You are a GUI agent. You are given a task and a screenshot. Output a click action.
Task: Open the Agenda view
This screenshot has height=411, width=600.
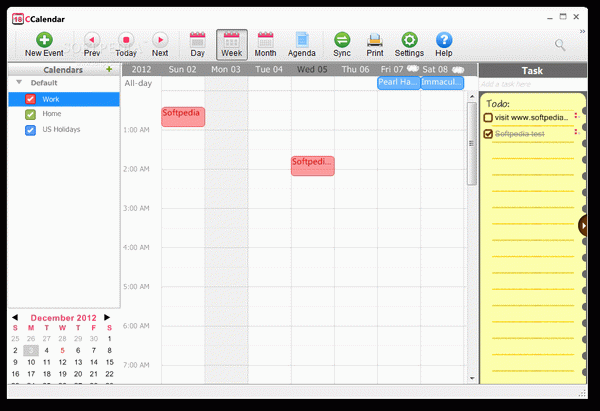point(302,45)
